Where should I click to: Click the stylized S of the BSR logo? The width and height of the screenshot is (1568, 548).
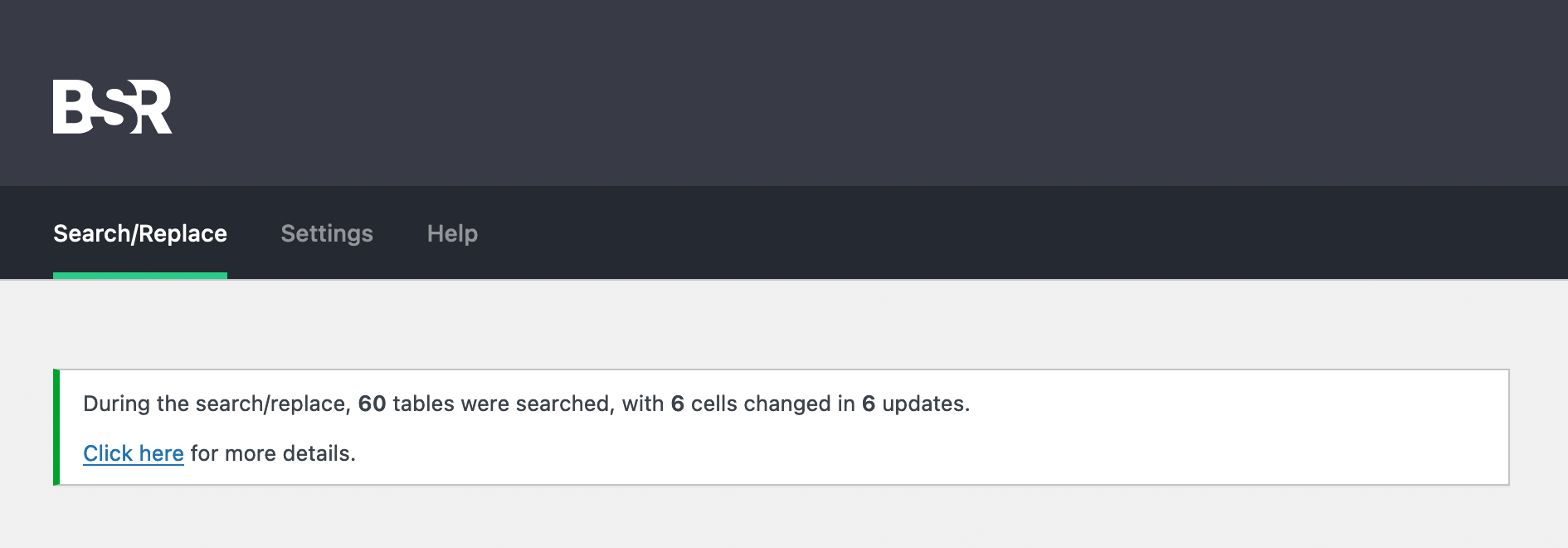click(x=114, y=106)
